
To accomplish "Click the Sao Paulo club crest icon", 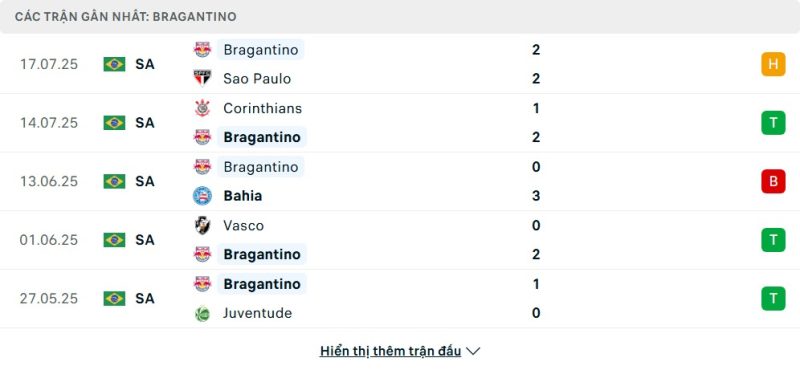I will (203, 78).
